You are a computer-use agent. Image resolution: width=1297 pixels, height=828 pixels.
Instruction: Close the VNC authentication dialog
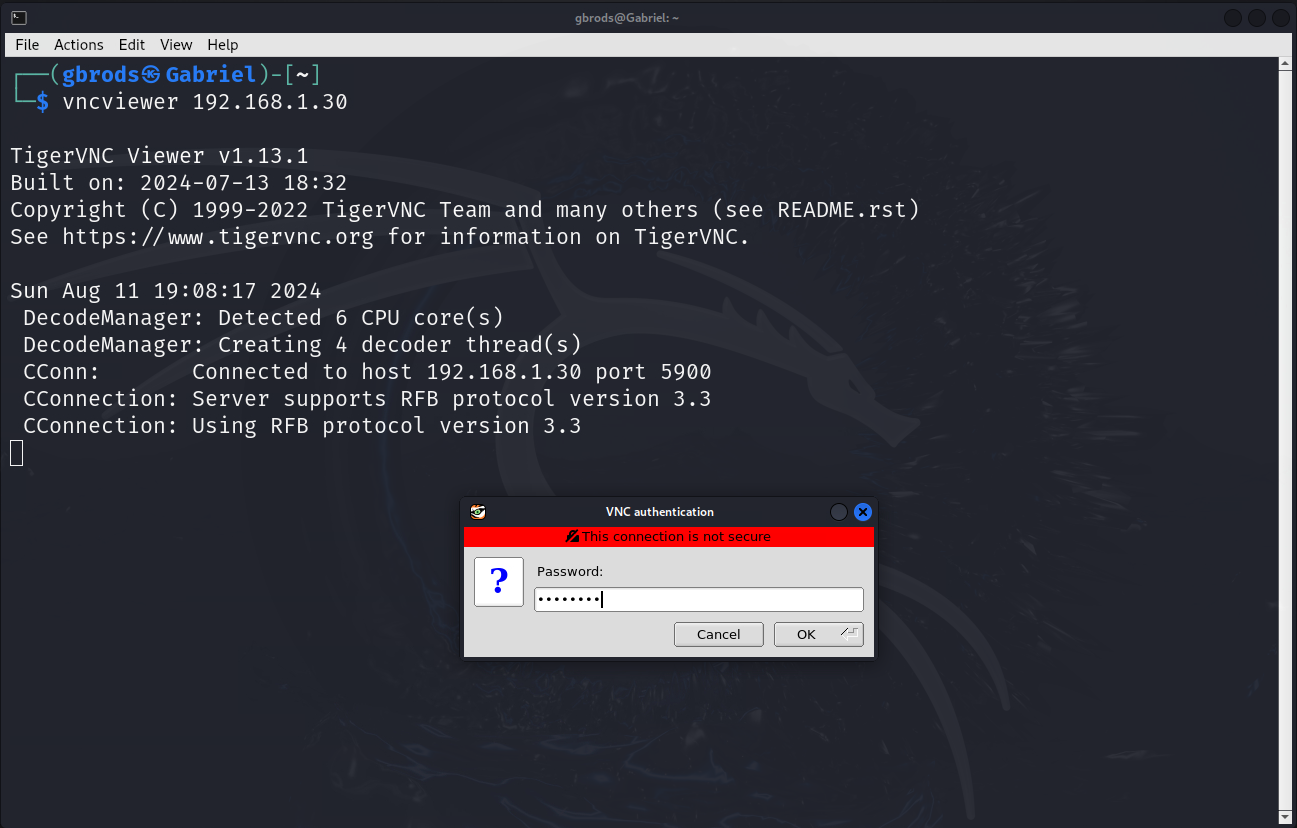(863, 512)
